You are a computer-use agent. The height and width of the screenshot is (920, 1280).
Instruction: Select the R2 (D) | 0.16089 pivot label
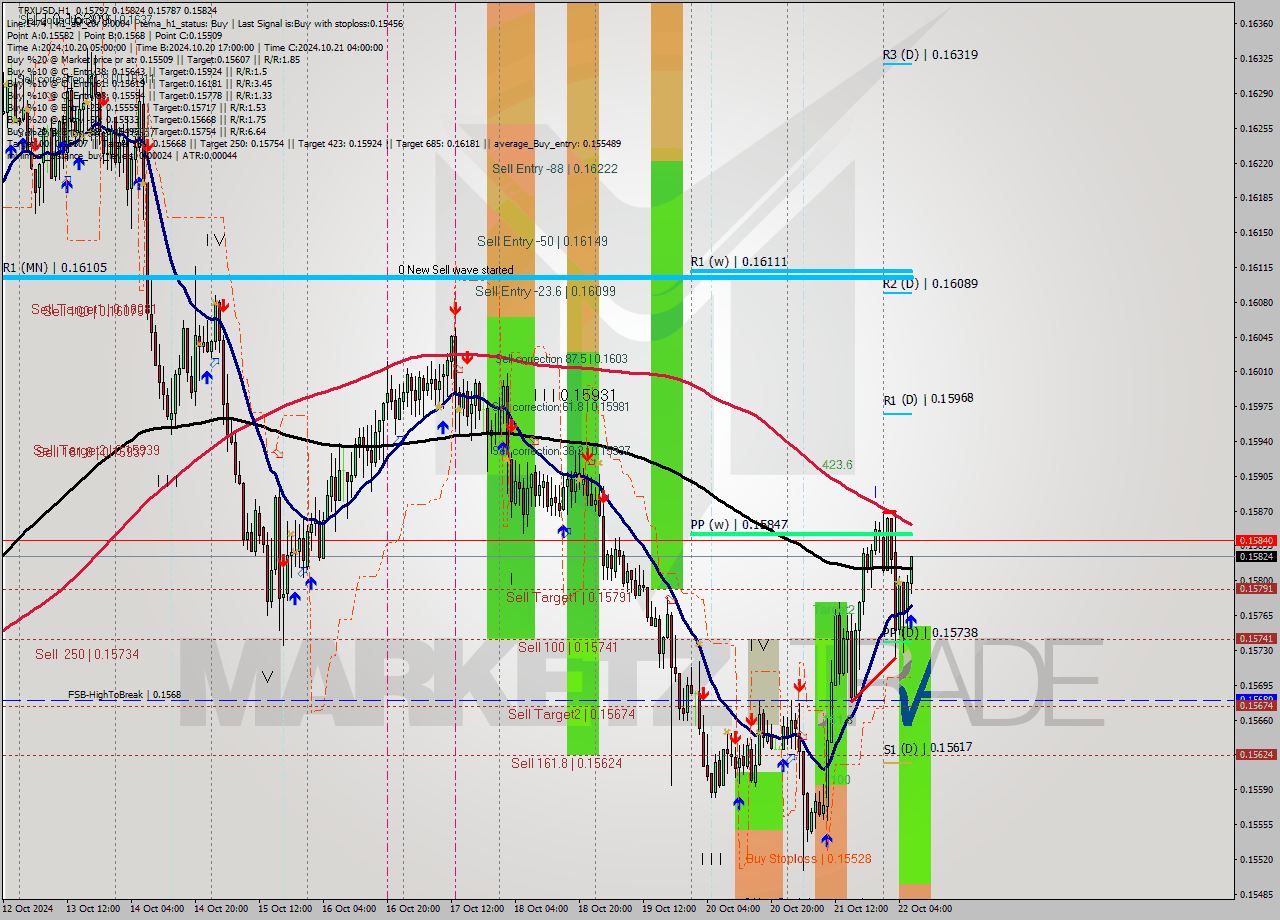click(930, 283)
